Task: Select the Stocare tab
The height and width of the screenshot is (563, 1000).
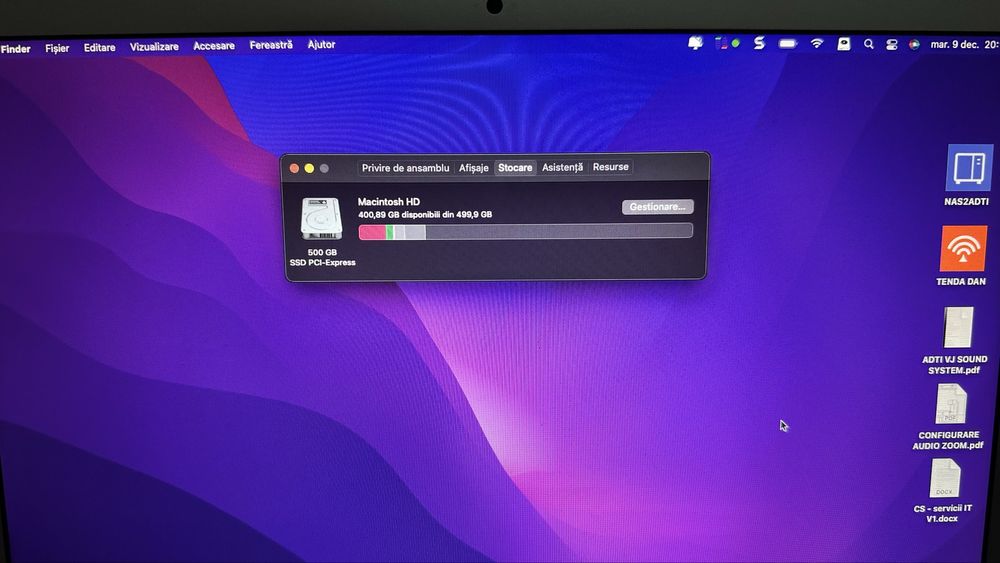Action: [515, 167]
